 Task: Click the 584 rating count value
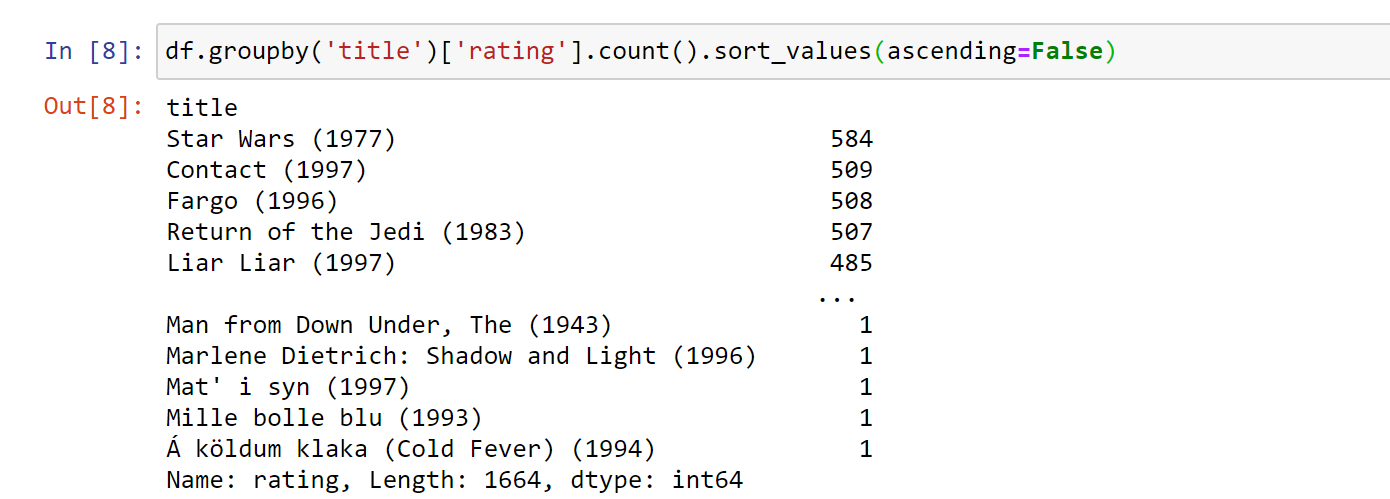(x=851, y=139)
